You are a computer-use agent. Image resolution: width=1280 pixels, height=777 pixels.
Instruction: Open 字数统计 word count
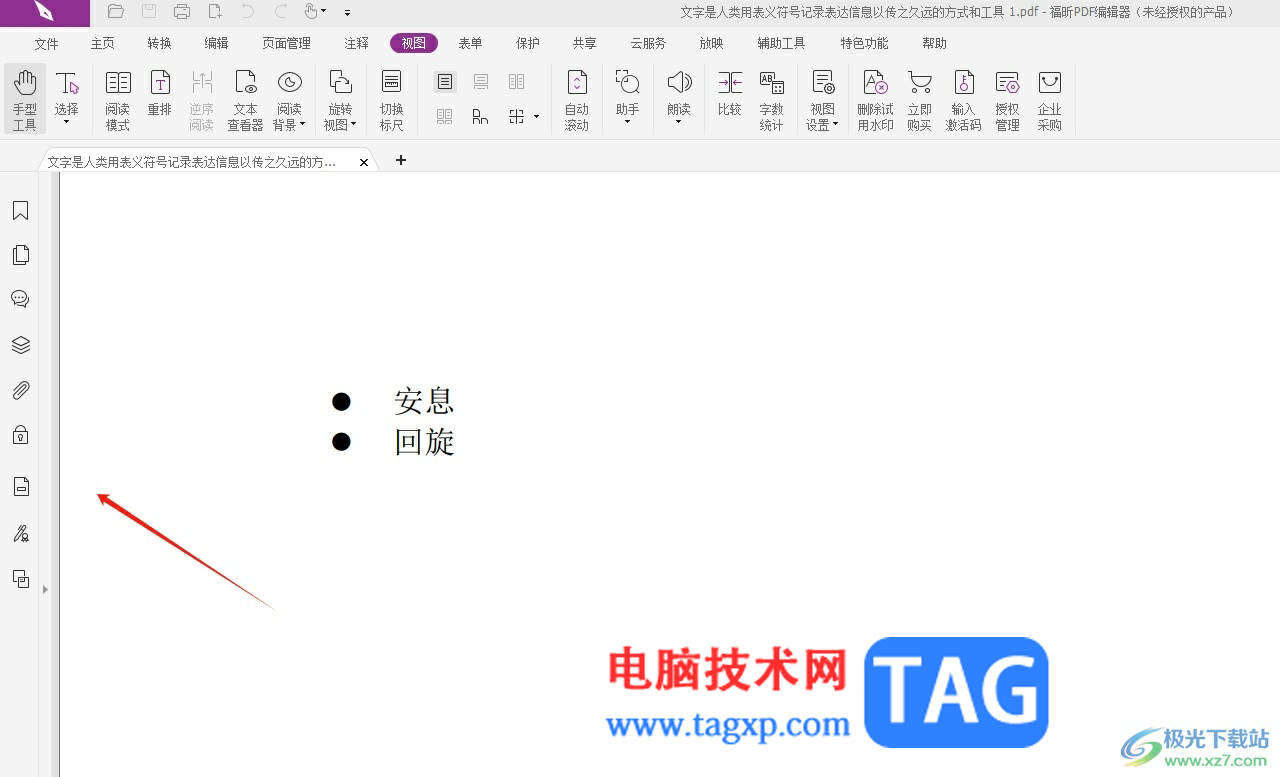(771, 99)
